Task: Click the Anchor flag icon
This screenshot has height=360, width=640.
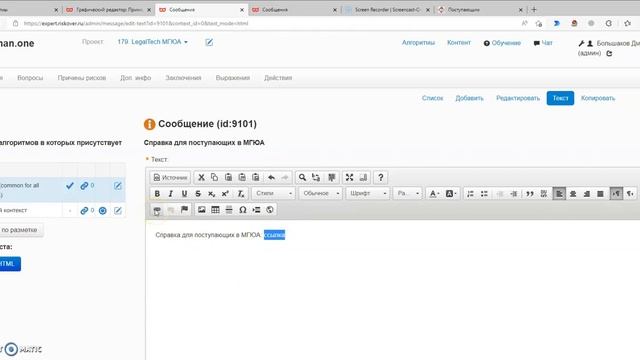Action: 184,210
